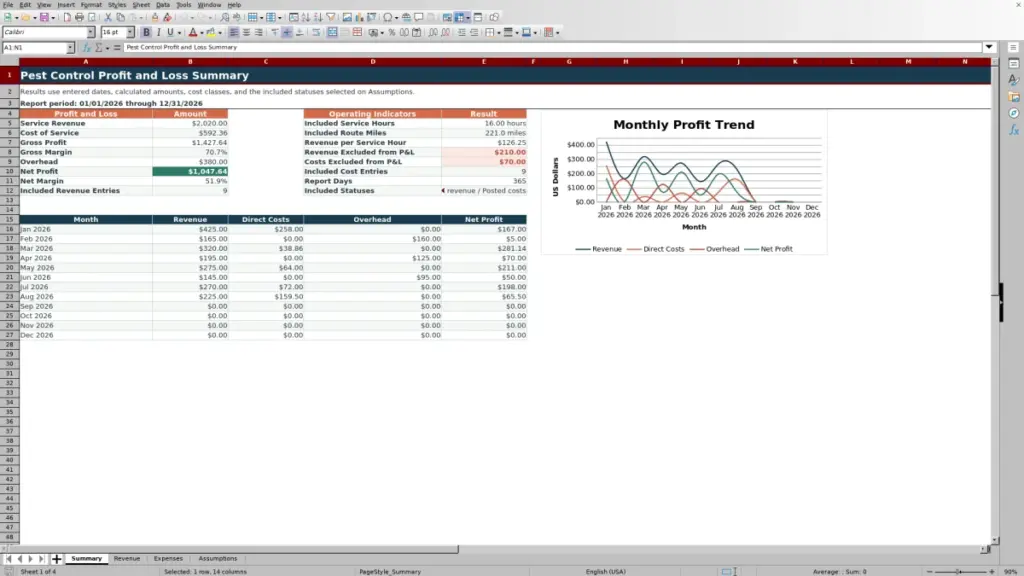Switch to the Expenses sheet tab
The height and width of the screenshot is (576, 1024).
pyautogui.click(x=168, y=559)
